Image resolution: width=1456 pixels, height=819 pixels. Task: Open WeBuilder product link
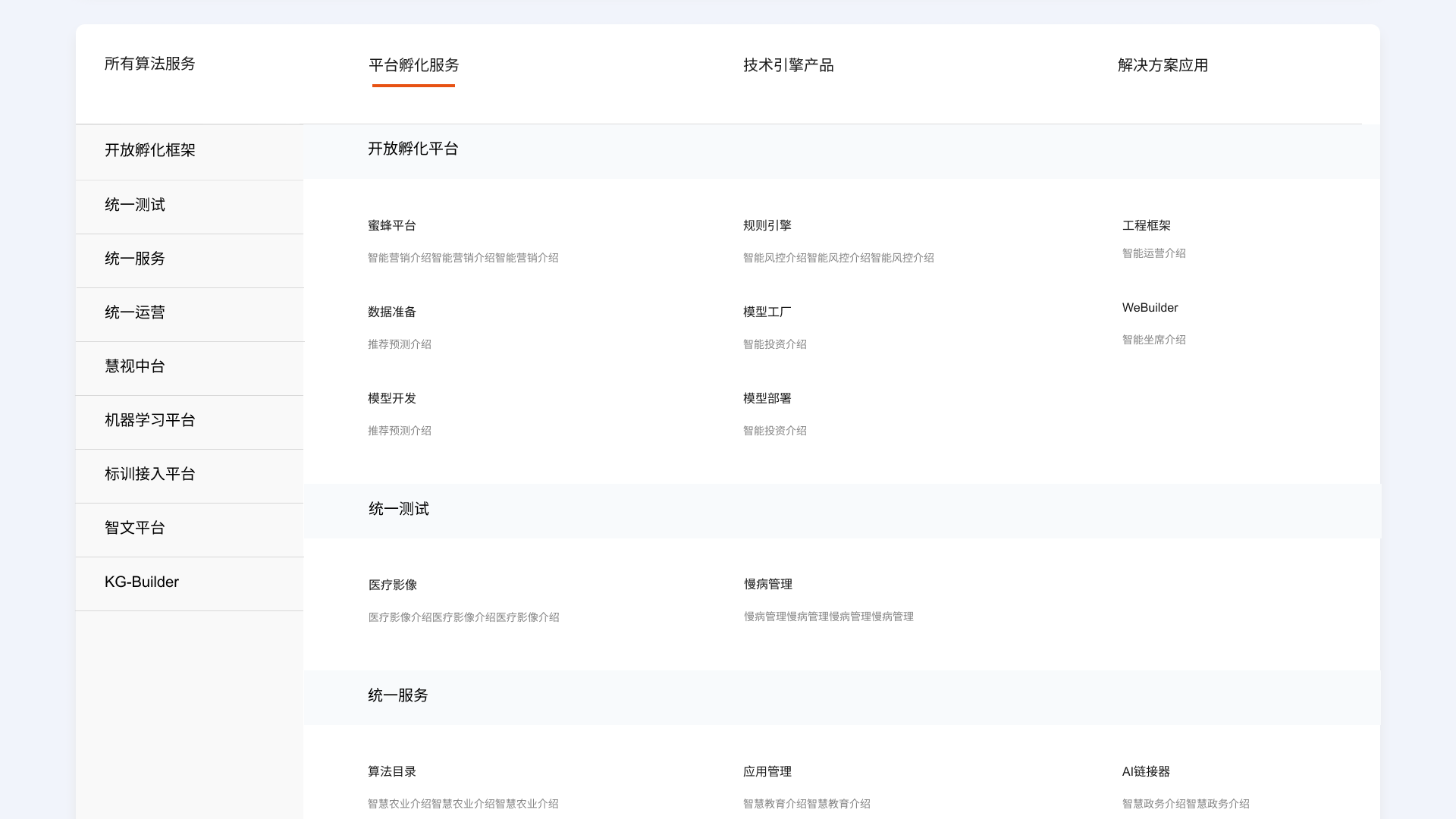pyautogui.click(x=1150, y=307)
